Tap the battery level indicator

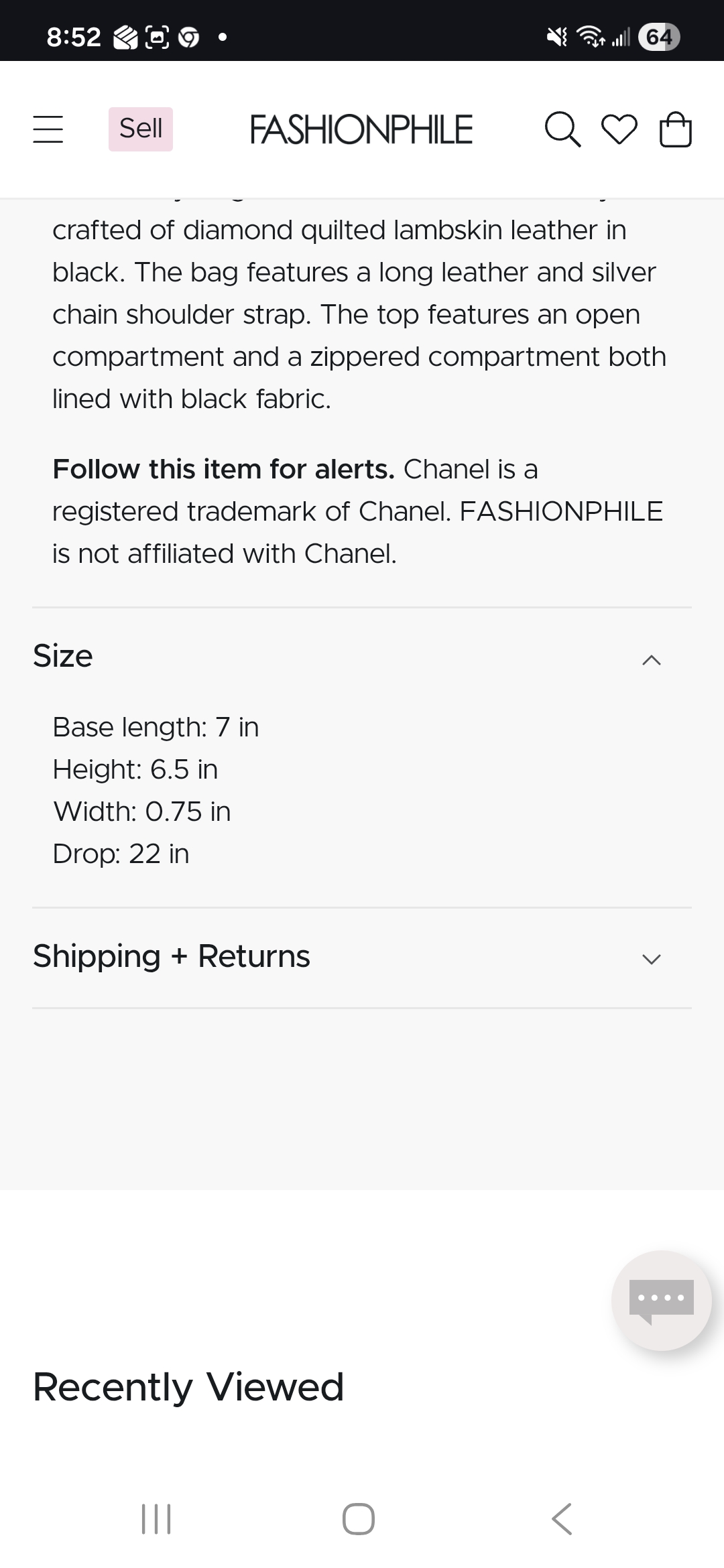click(x=659, y=37)
